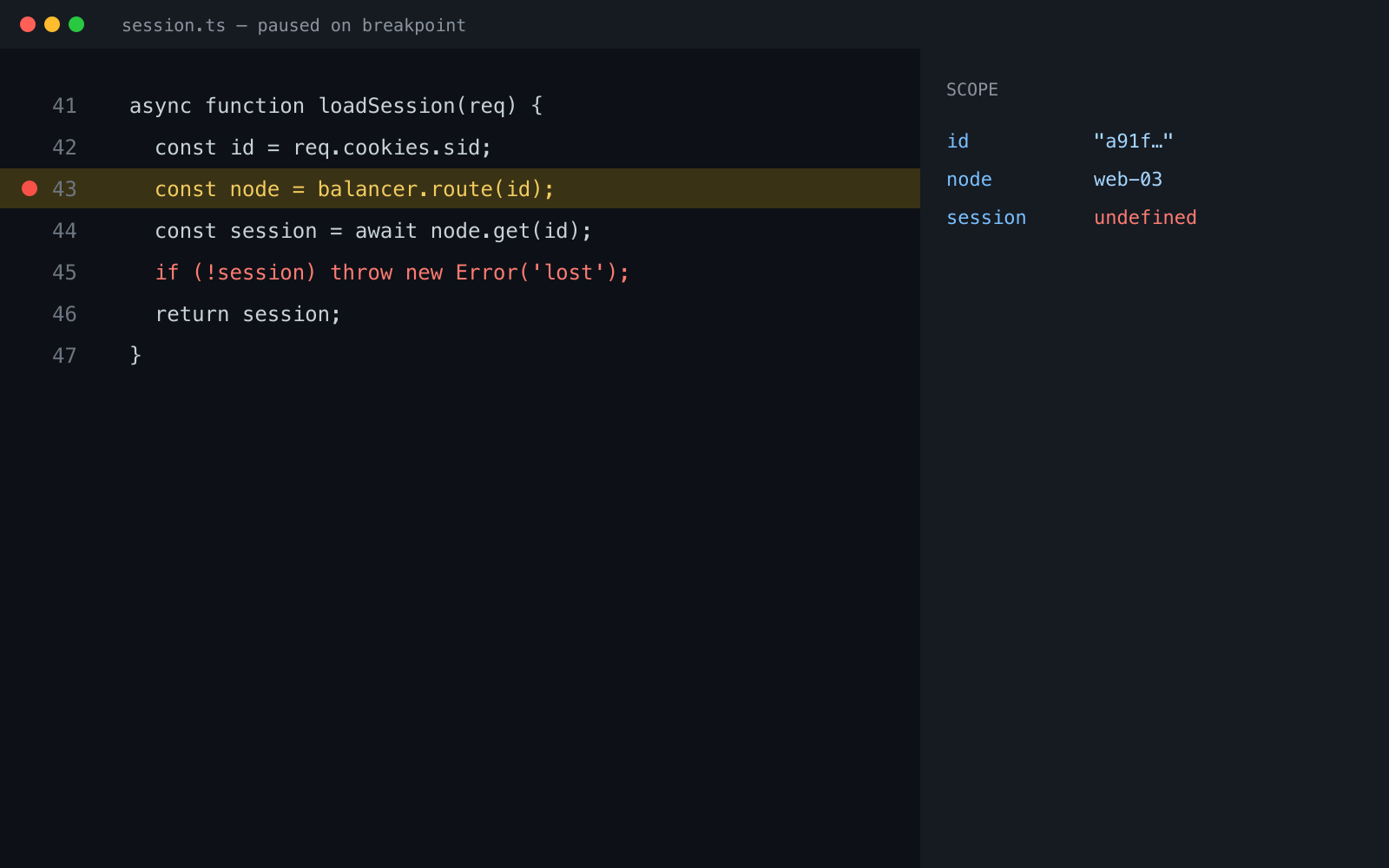Screen dimensions: 1389x868
Task: Click the await node.get(id) line
Action: tap(373, 231)
